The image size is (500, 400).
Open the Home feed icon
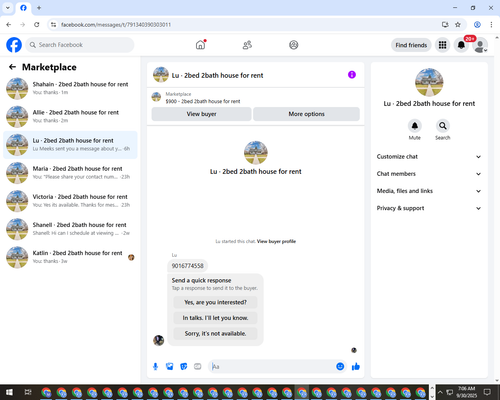tap(200, 45)
